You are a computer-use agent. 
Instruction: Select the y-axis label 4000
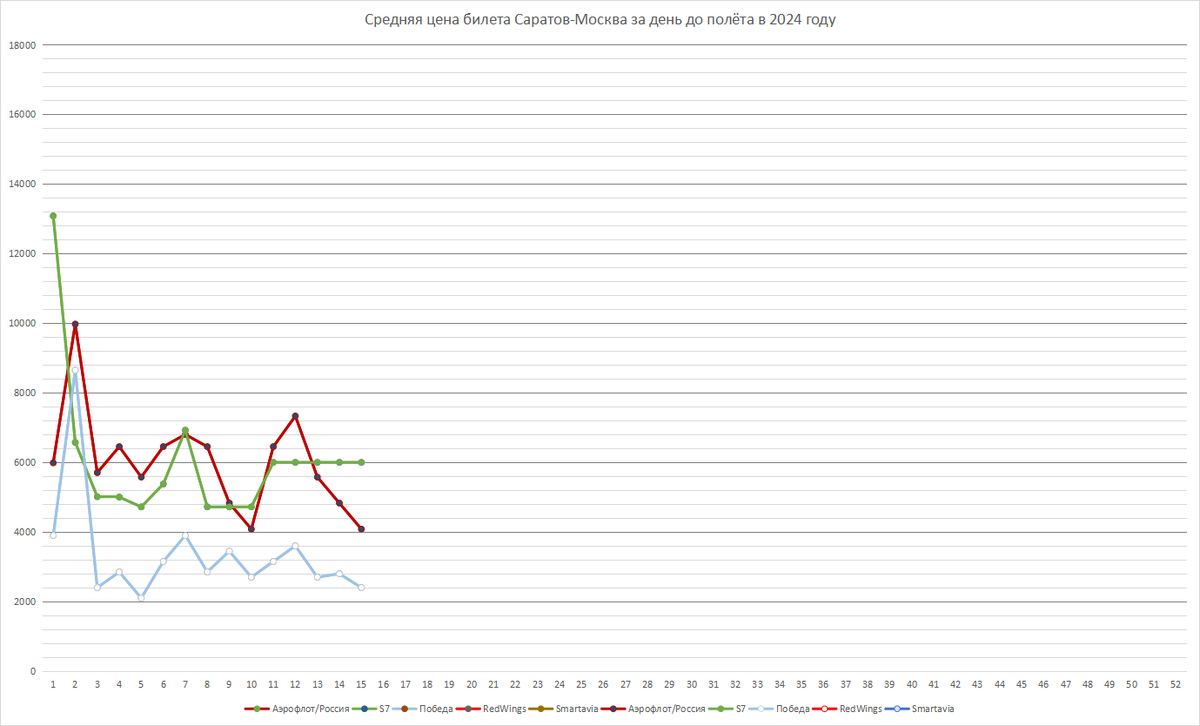tap(25, 532)
